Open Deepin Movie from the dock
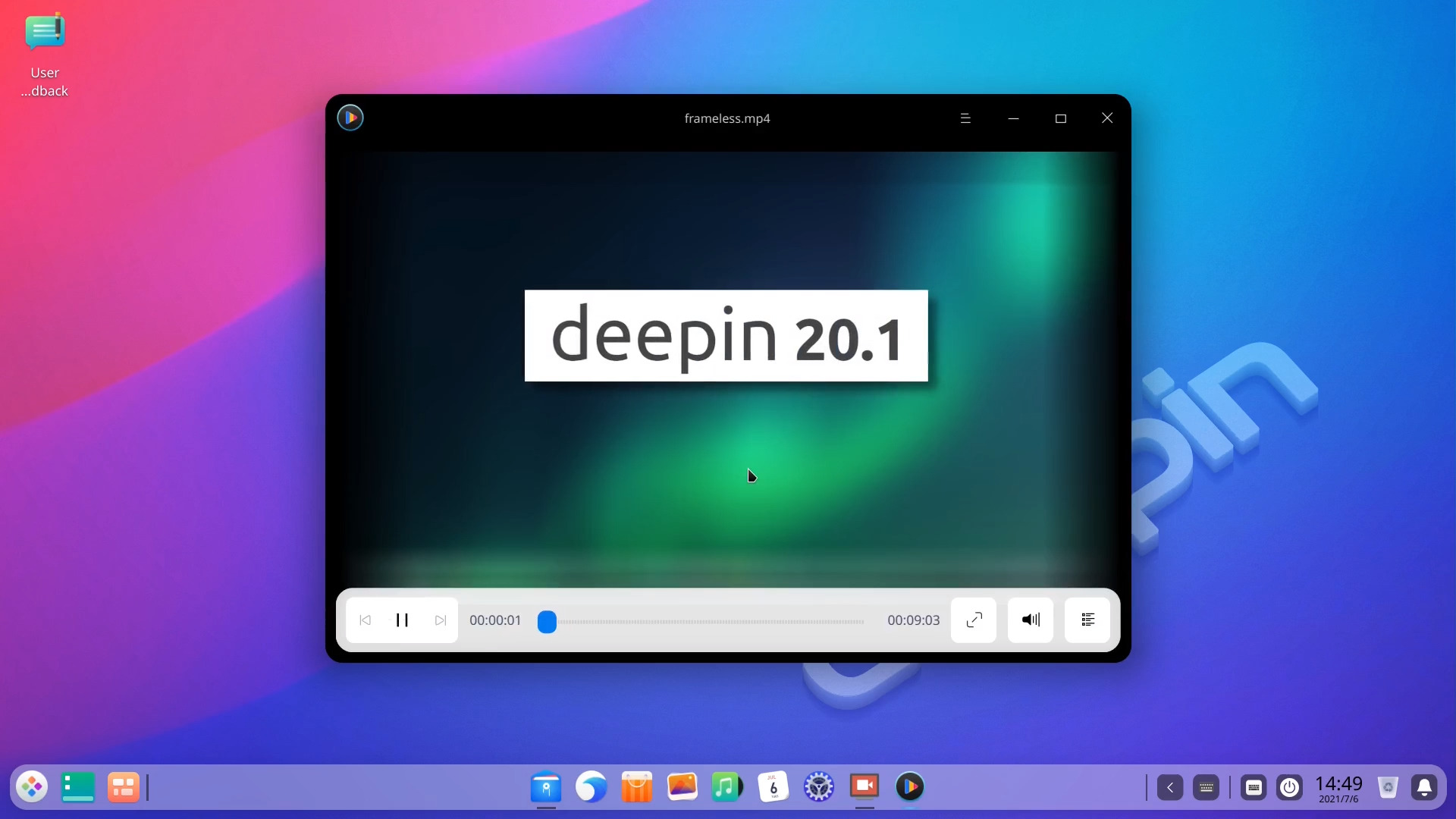1456x819 pixels. [x=911, y=788]
